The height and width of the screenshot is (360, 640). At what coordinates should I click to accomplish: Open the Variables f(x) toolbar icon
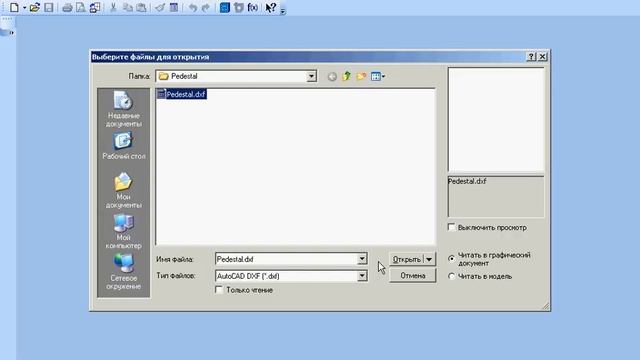click(x=253, y=7)
